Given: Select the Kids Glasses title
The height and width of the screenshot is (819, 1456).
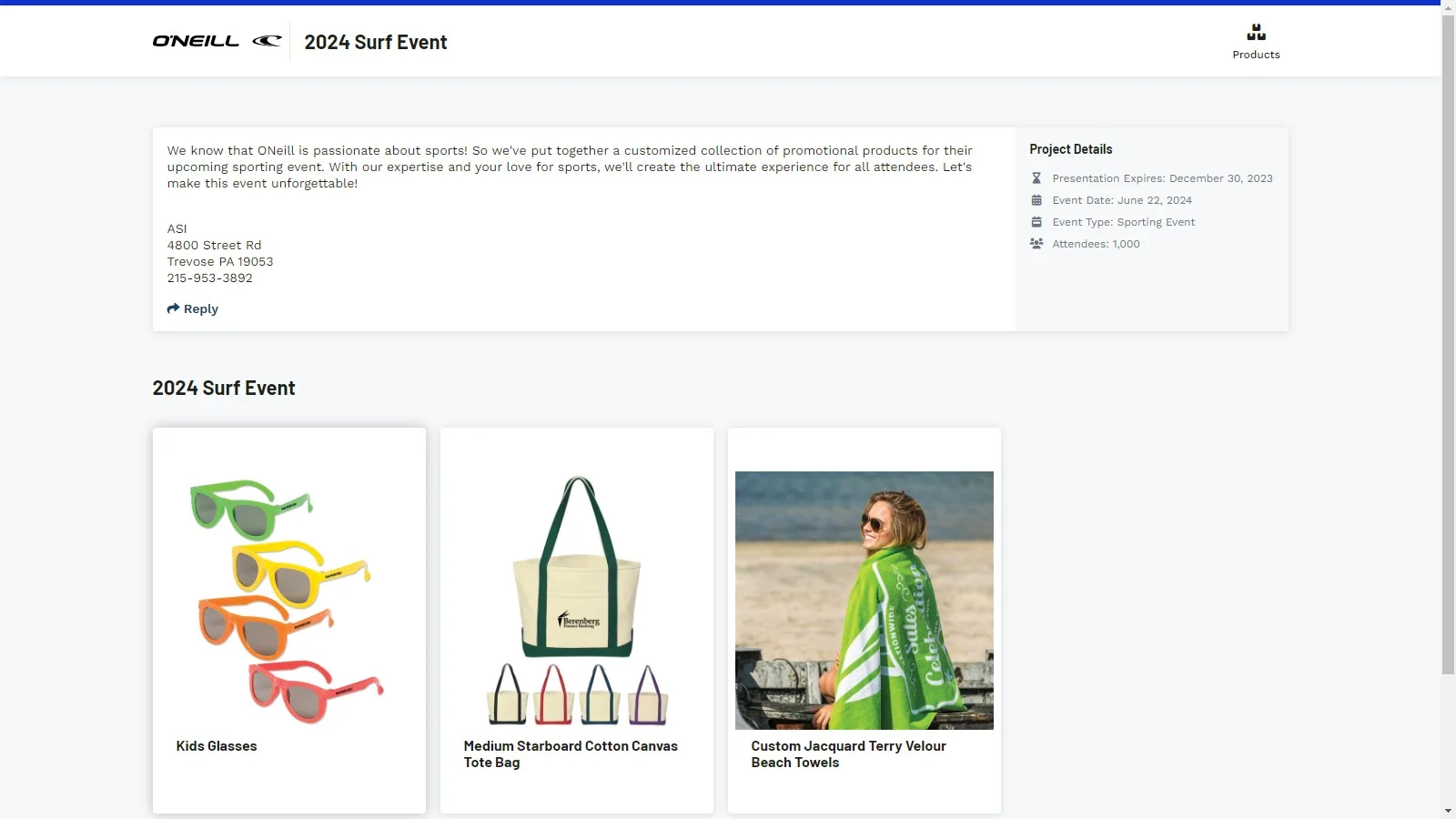Looking at the screenshot, I should [217, 746].
